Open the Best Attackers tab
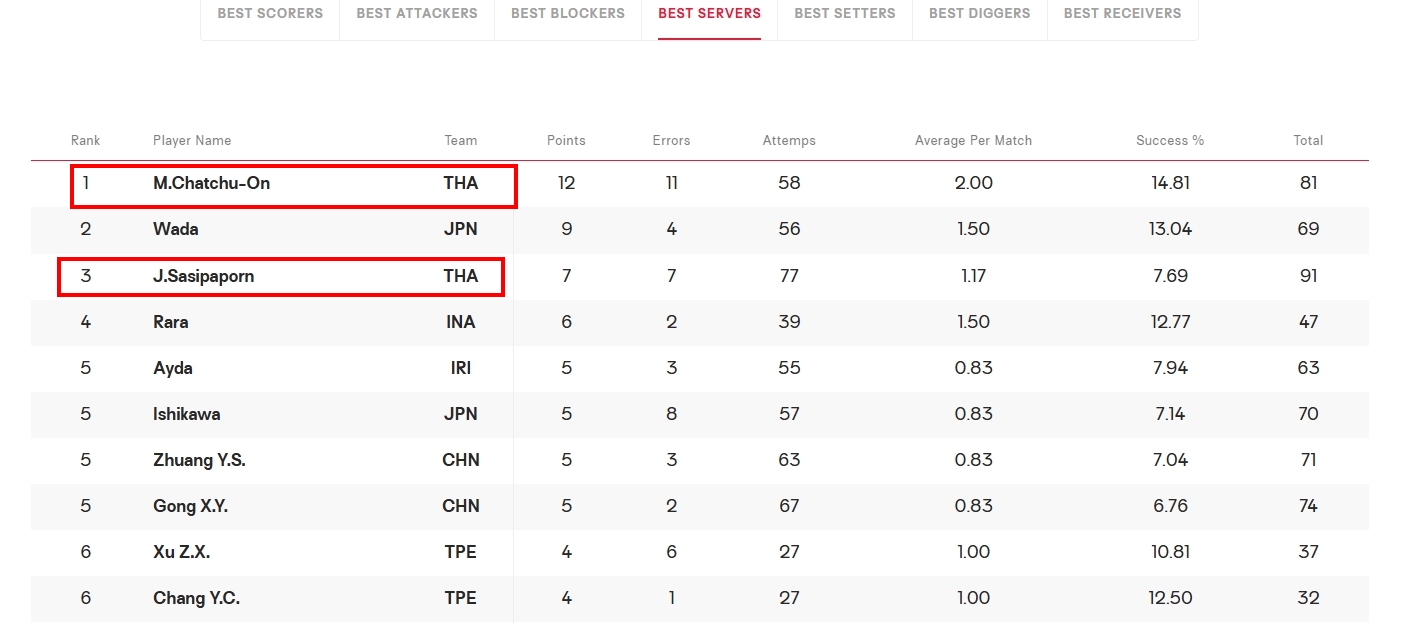The width and height of the screenshot is (1420, 624). (417, 13)
